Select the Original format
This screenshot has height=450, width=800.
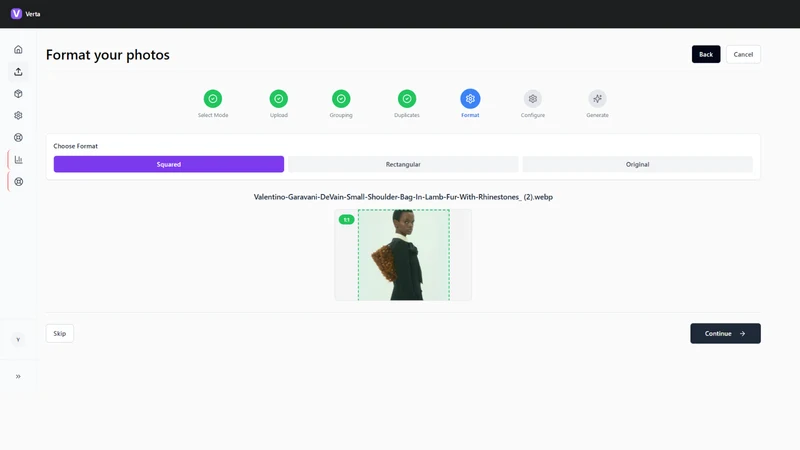tap(637, 164)
